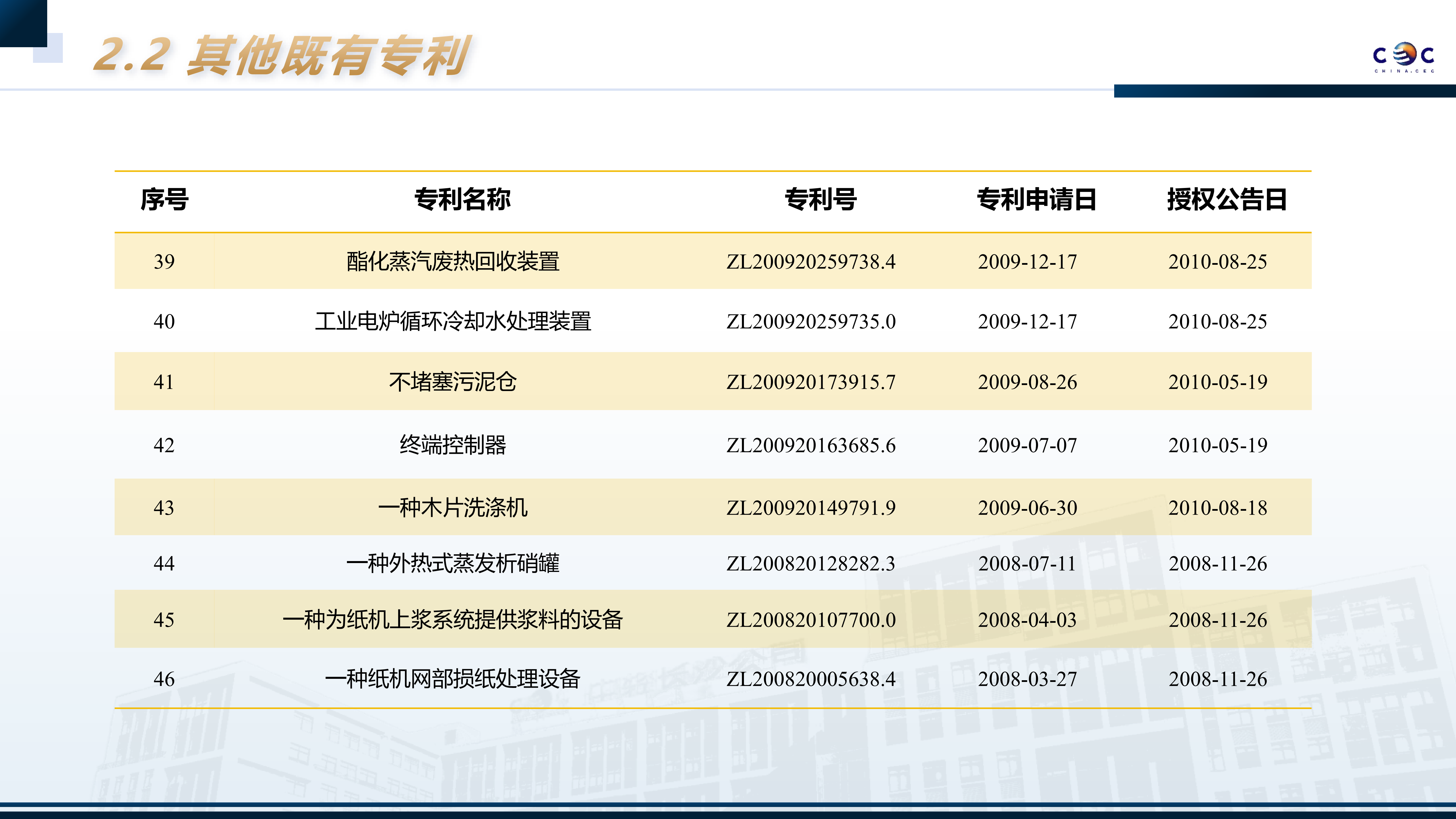Click the 授权公告日 column header

(1227, 200)
